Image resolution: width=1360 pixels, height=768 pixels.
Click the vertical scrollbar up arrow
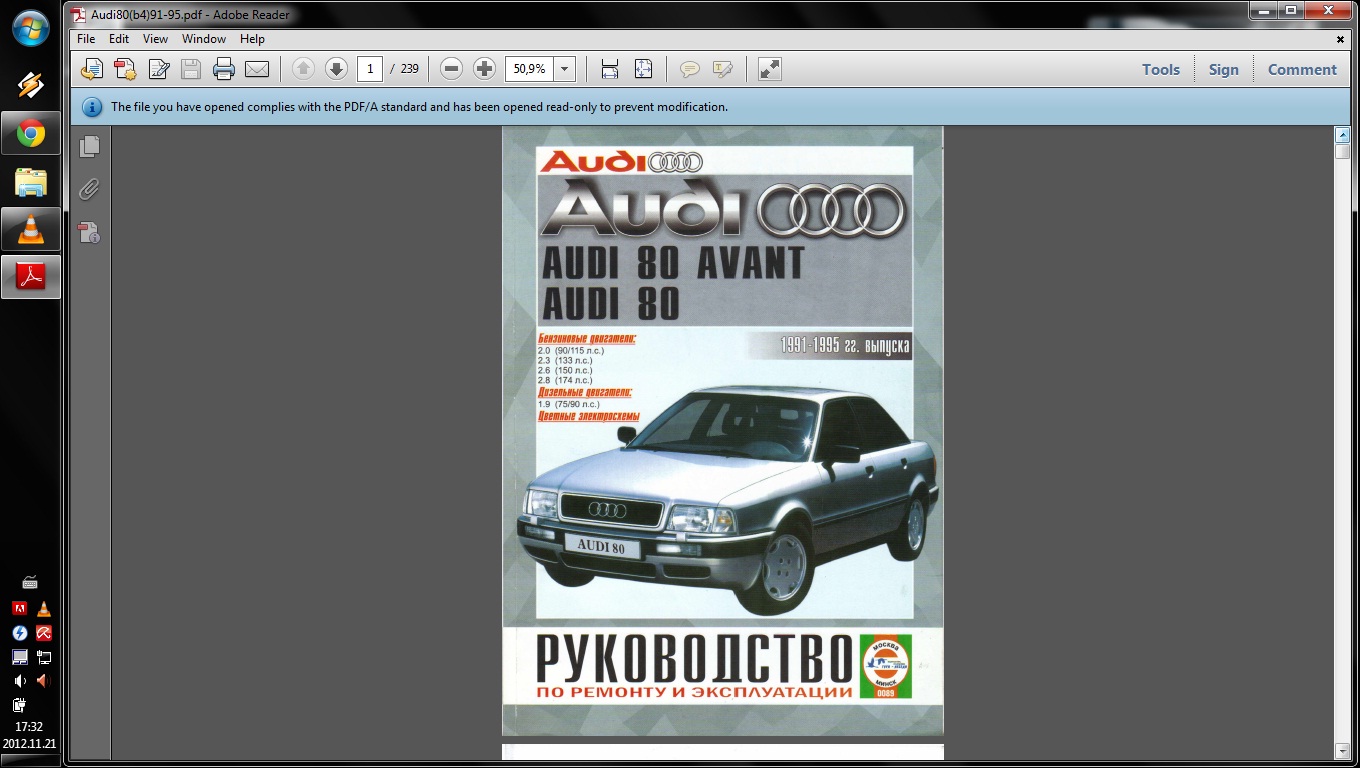tap(1342, 134)
